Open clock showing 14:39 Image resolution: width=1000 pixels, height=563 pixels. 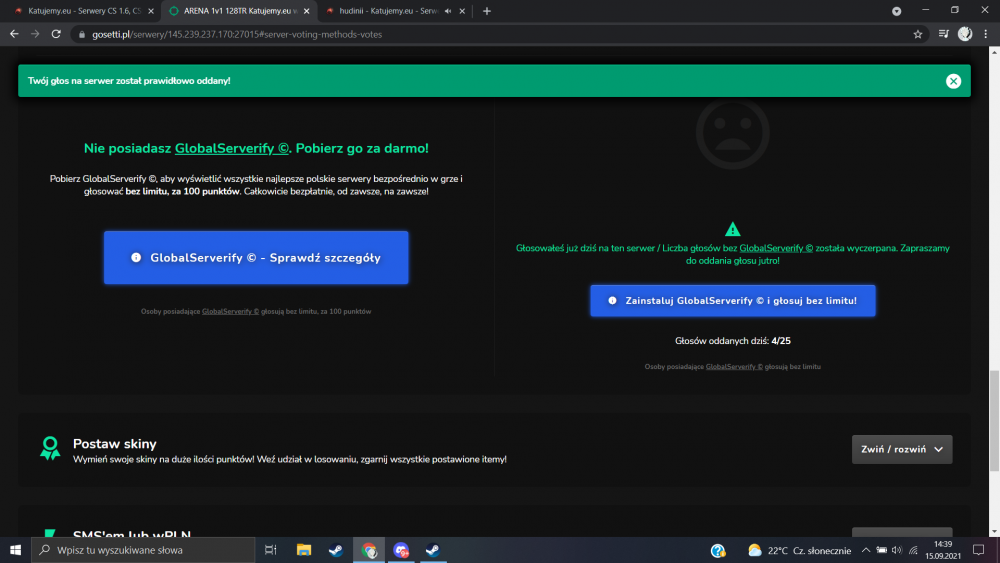943,550
